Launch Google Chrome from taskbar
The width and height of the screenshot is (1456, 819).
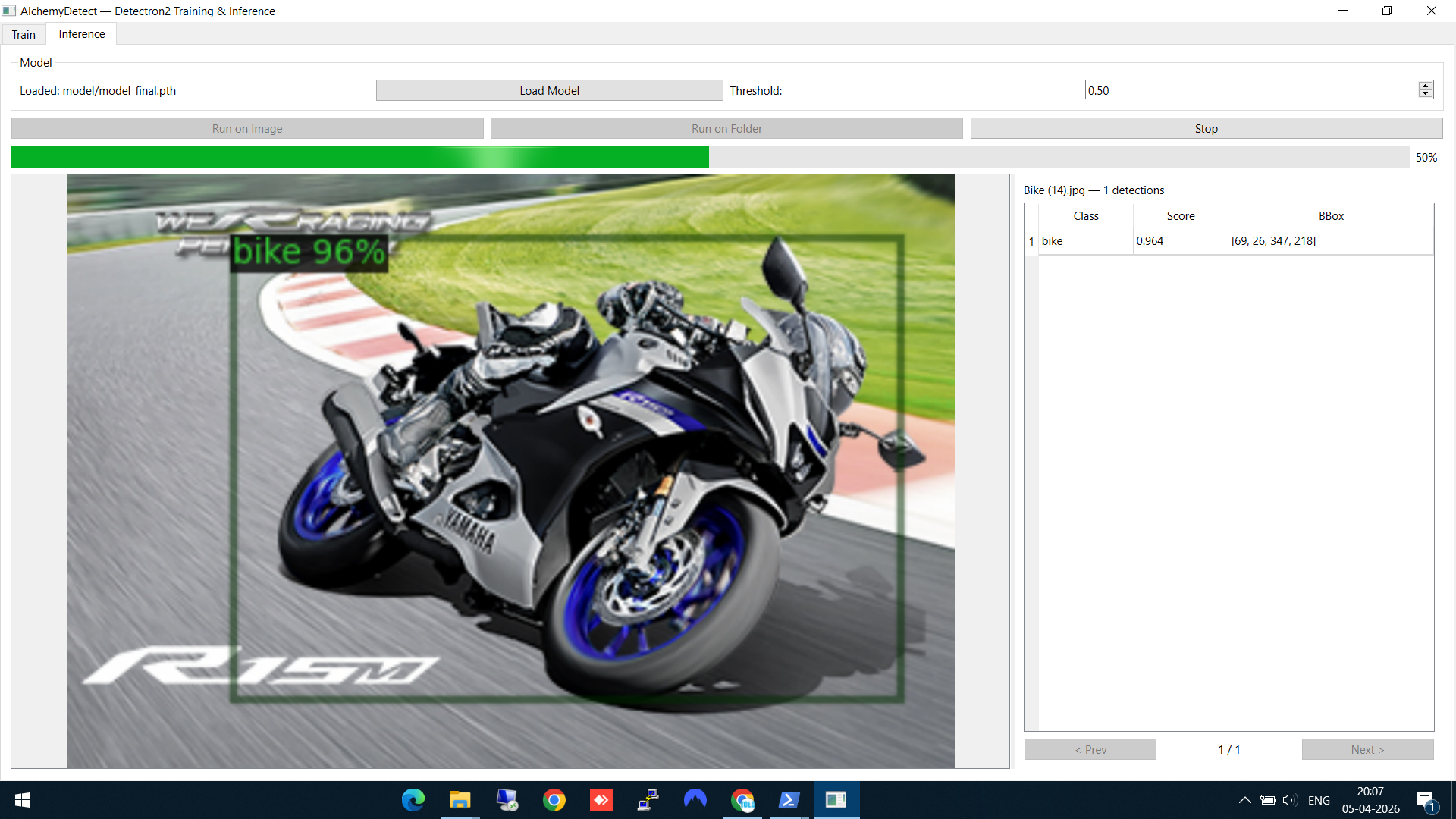point(554,800)
